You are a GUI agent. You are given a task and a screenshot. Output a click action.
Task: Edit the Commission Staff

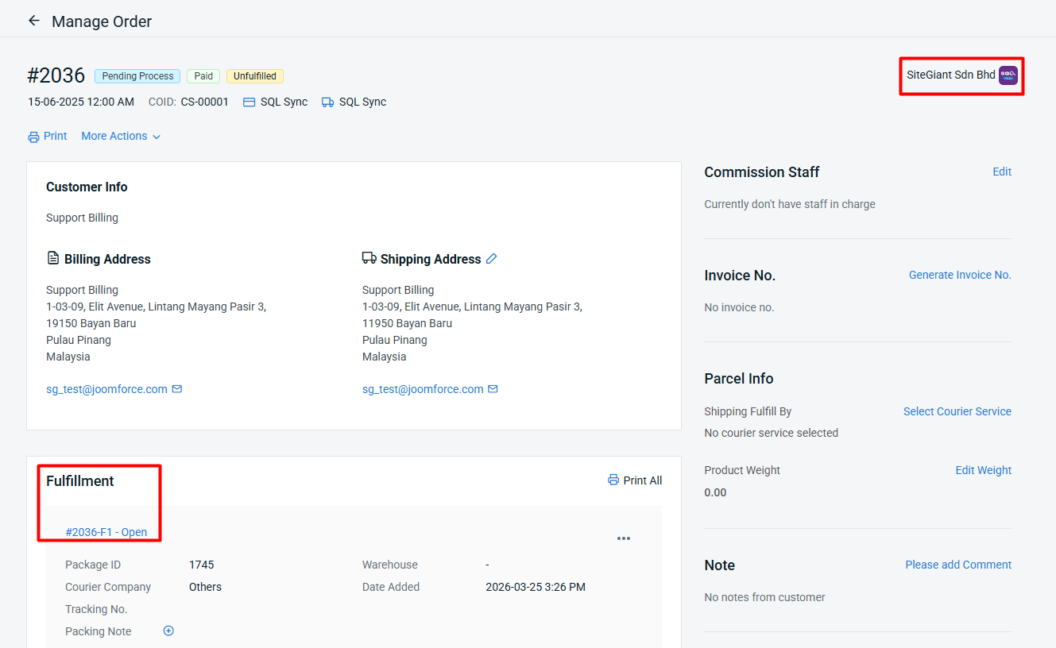[1001, 172]
